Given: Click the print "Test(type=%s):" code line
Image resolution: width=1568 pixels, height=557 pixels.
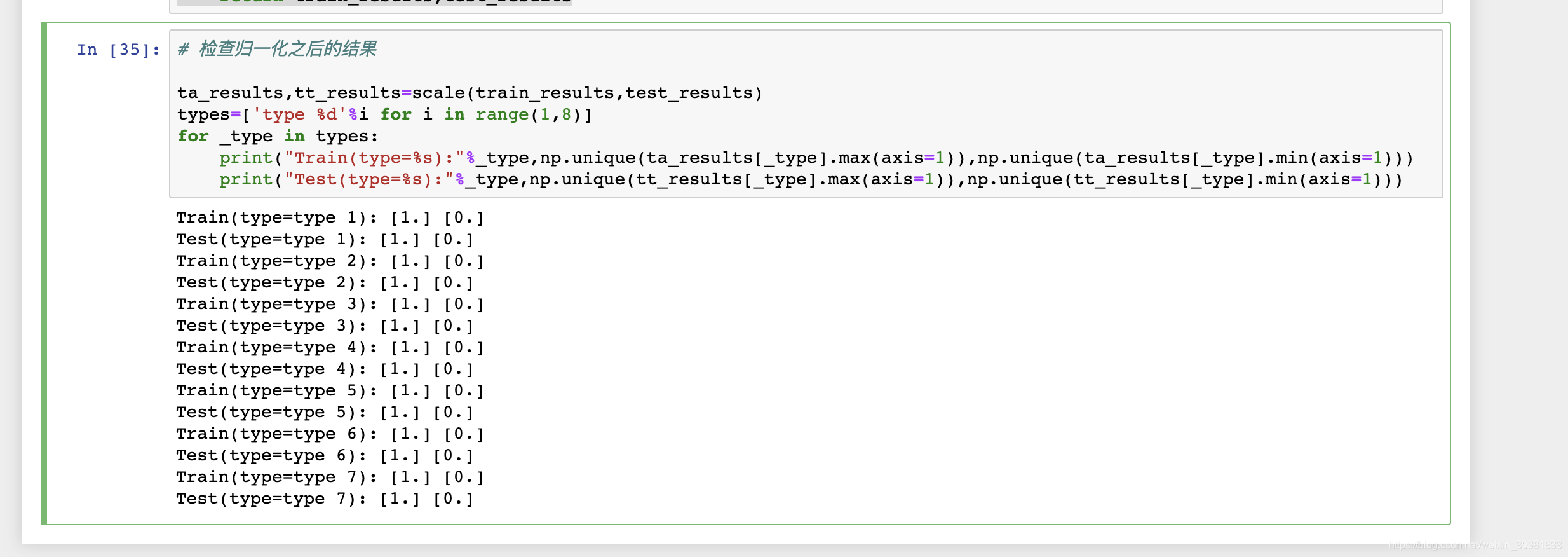Looking at the screenshot, I should tap(811, 179).
